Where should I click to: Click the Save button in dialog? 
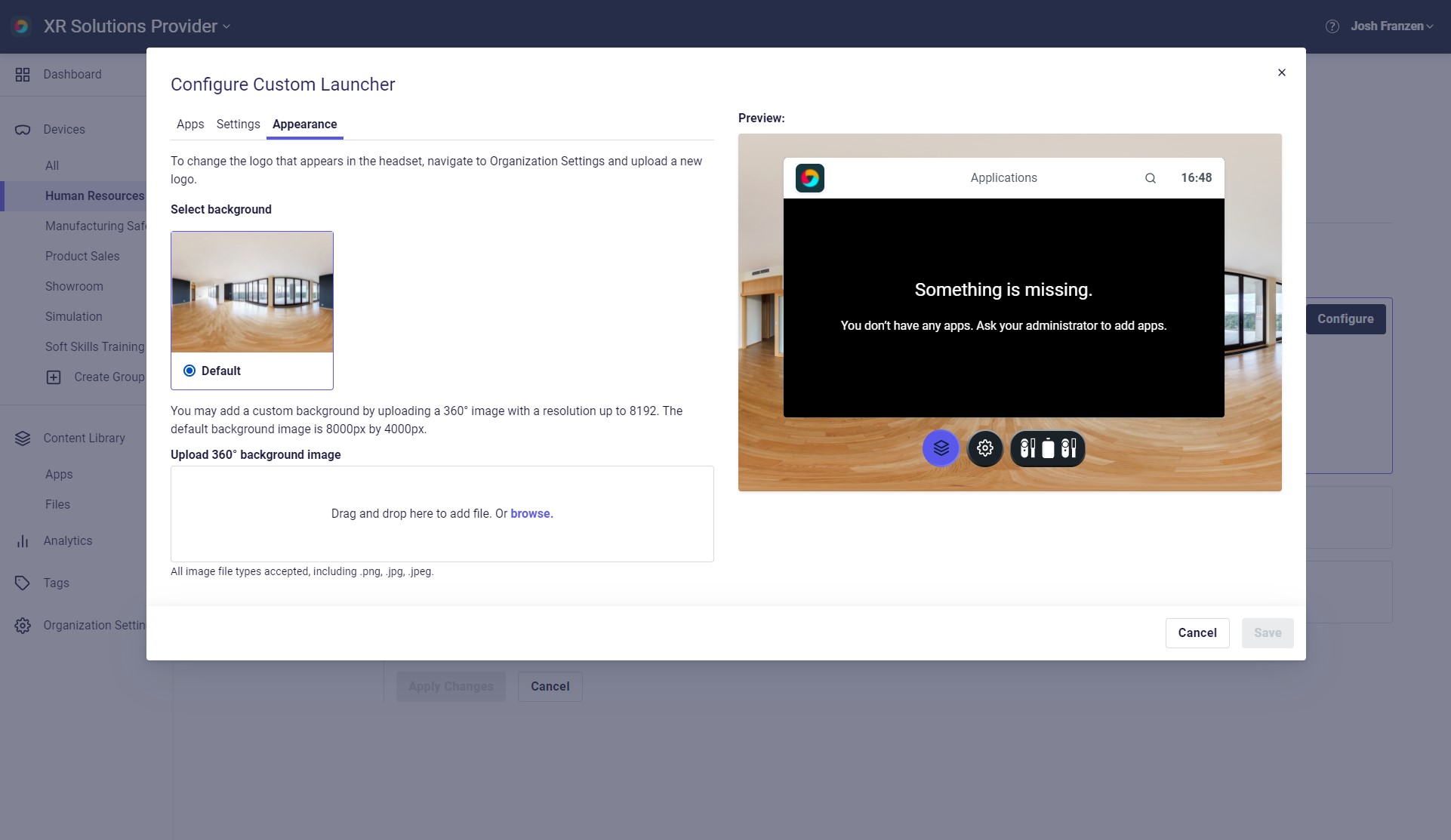pos(1268,633)
